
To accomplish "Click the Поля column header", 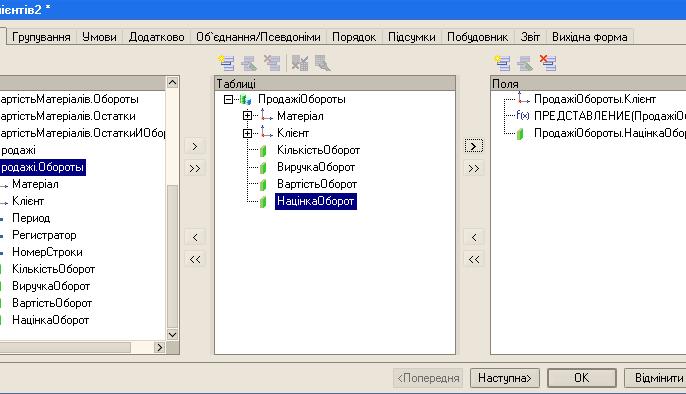I will pyautogui.click(x=588, y=83).
